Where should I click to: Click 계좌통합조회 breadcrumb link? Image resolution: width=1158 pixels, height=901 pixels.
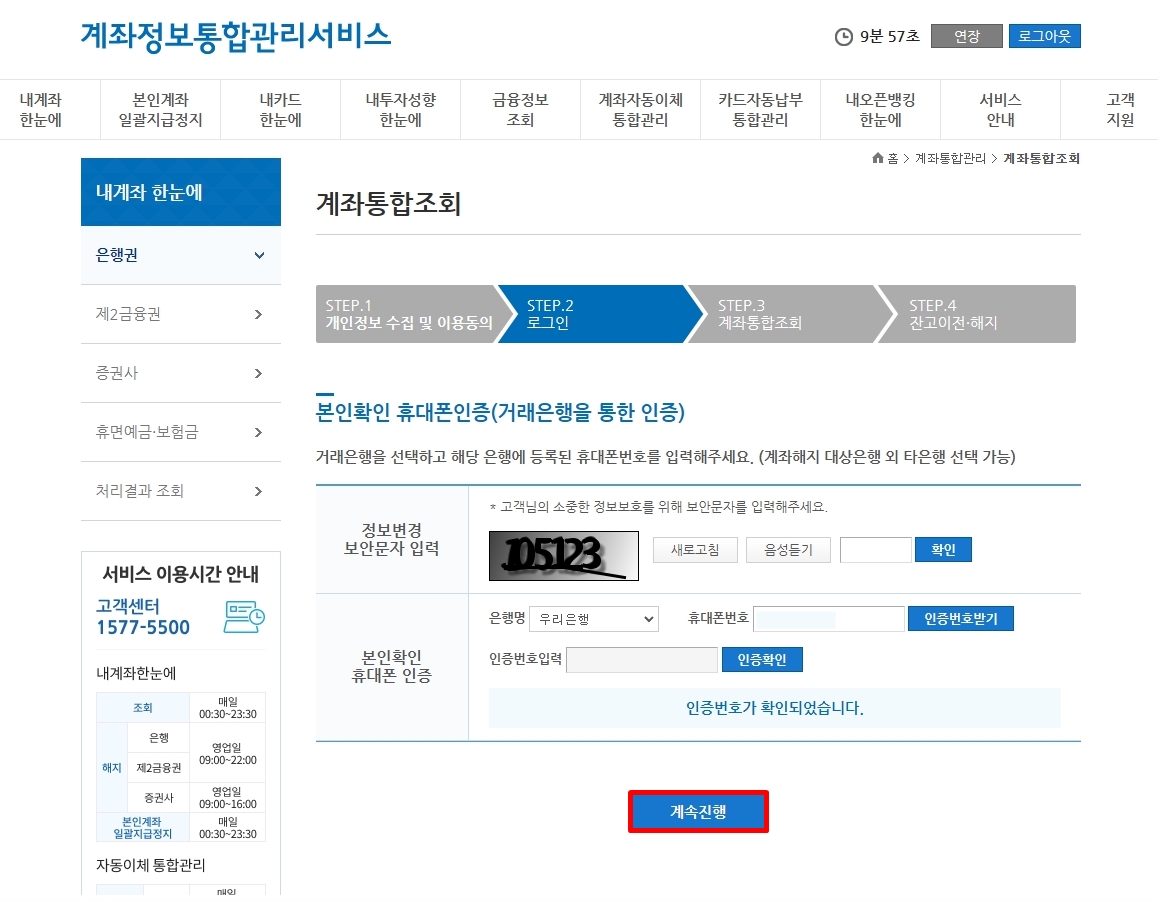(x=1041, y=158)
